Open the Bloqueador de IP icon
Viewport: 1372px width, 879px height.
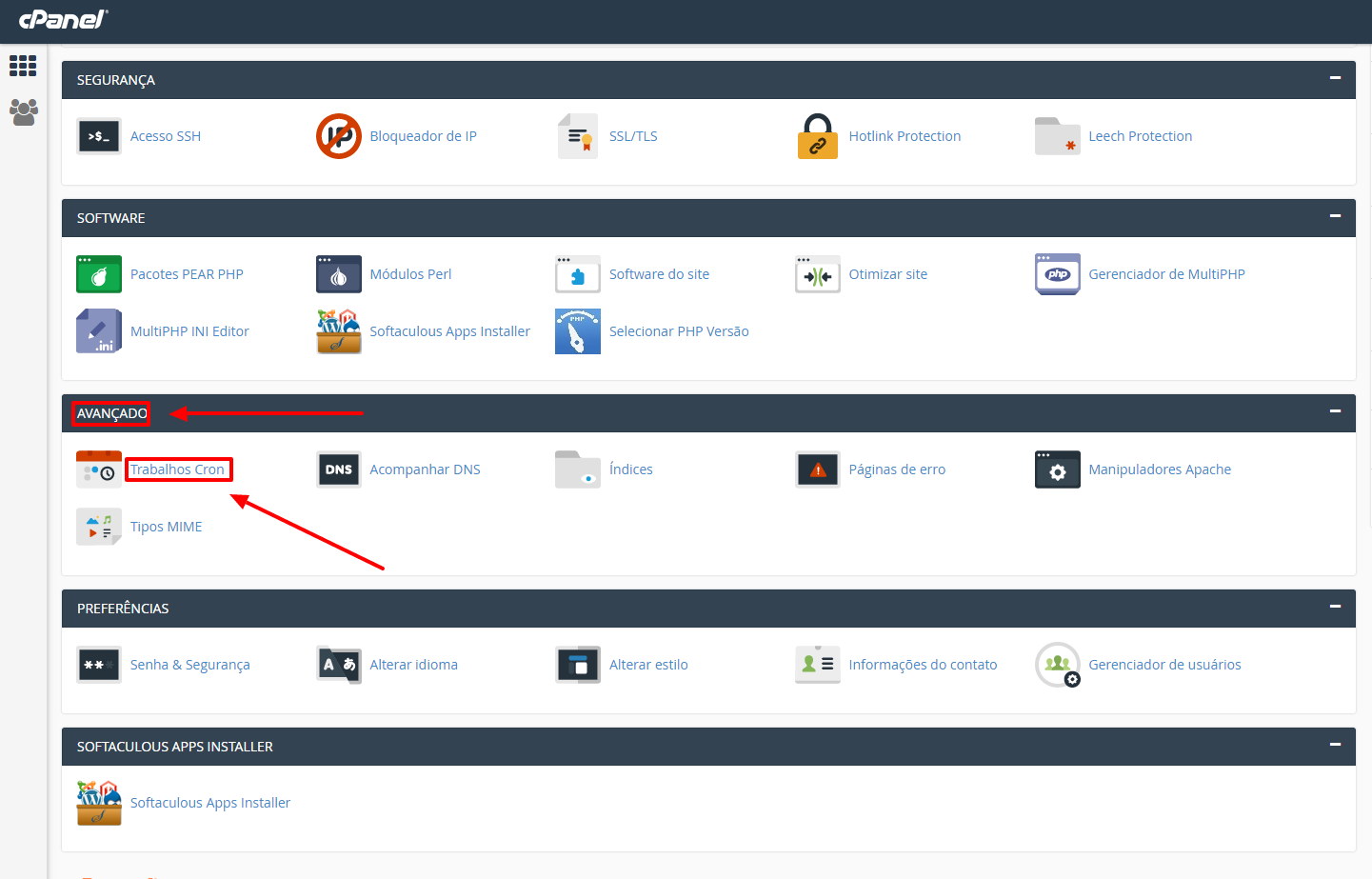[338, 136]
